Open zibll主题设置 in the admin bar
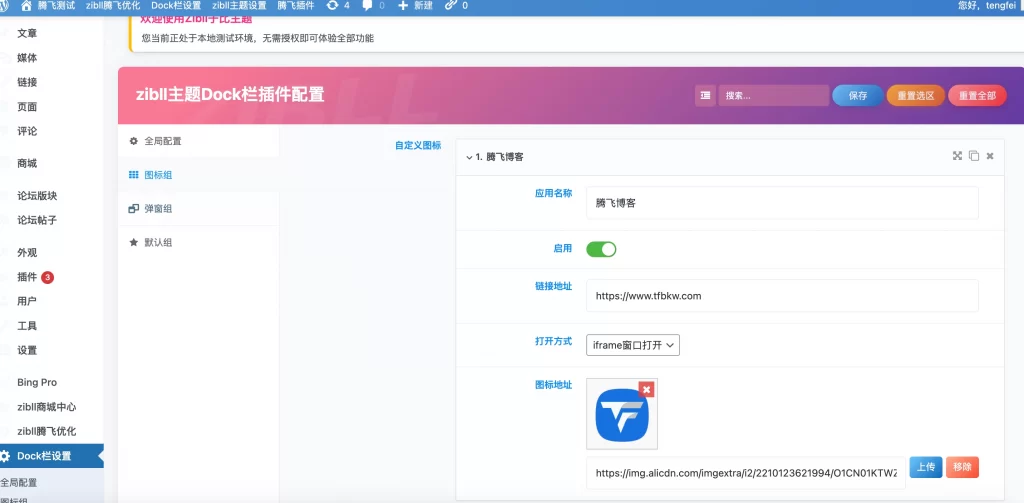 tap(239, 5)
